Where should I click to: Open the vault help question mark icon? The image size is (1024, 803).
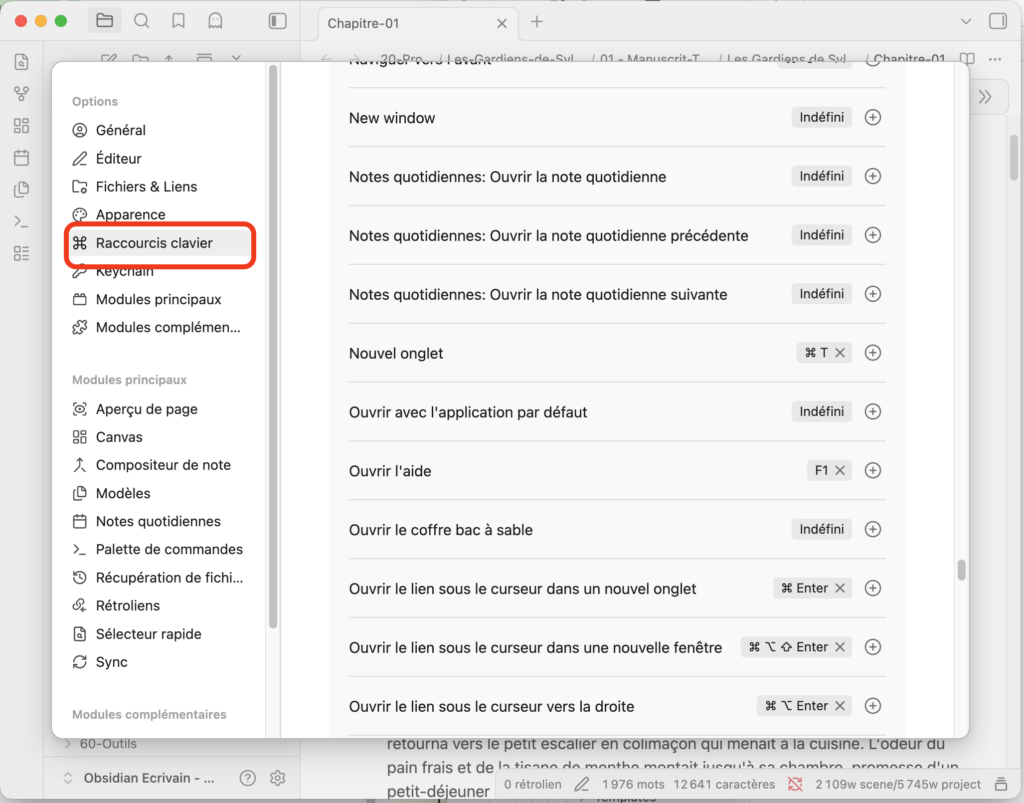248,778
